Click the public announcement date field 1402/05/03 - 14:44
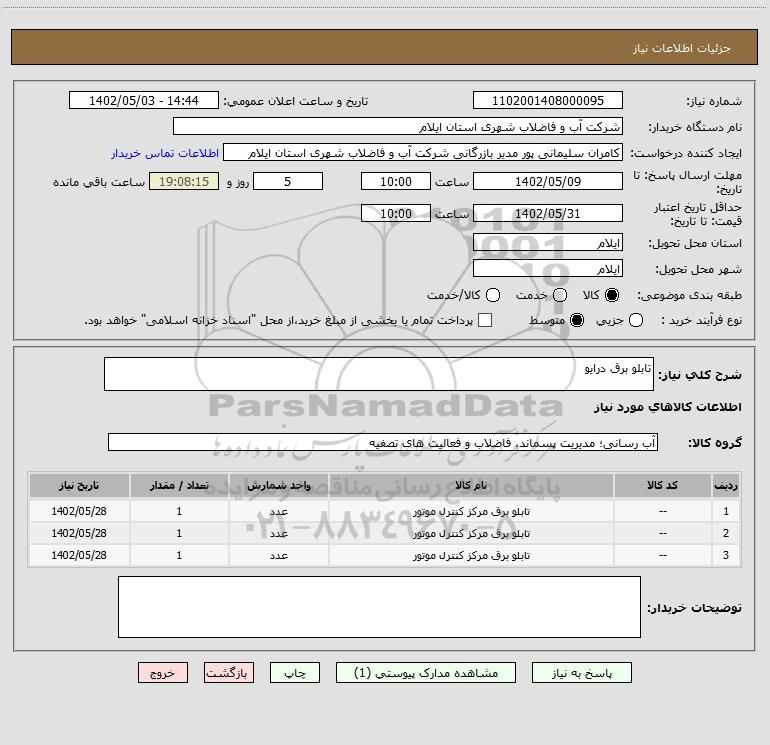The width and height of the screenshot is (770, 745). point(144,101)
